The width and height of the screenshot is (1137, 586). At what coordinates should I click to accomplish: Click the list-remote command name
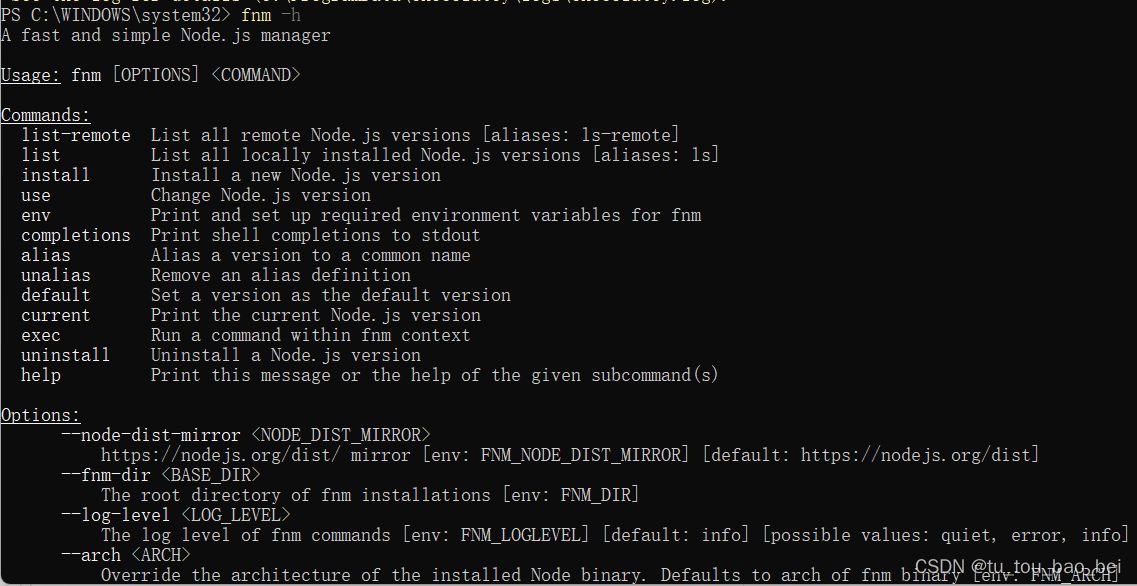(75, 136)
